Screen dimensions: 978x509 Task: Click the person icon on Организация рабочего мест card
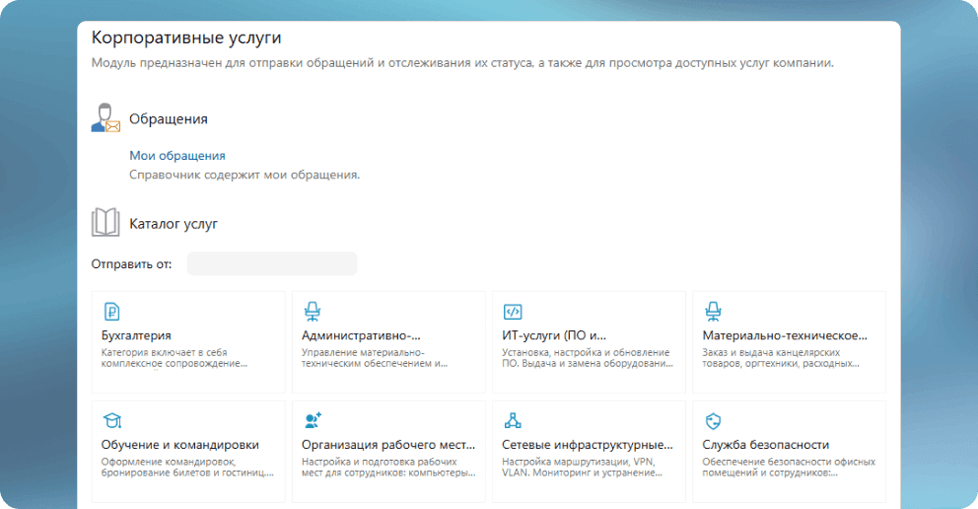pos(312,420)
